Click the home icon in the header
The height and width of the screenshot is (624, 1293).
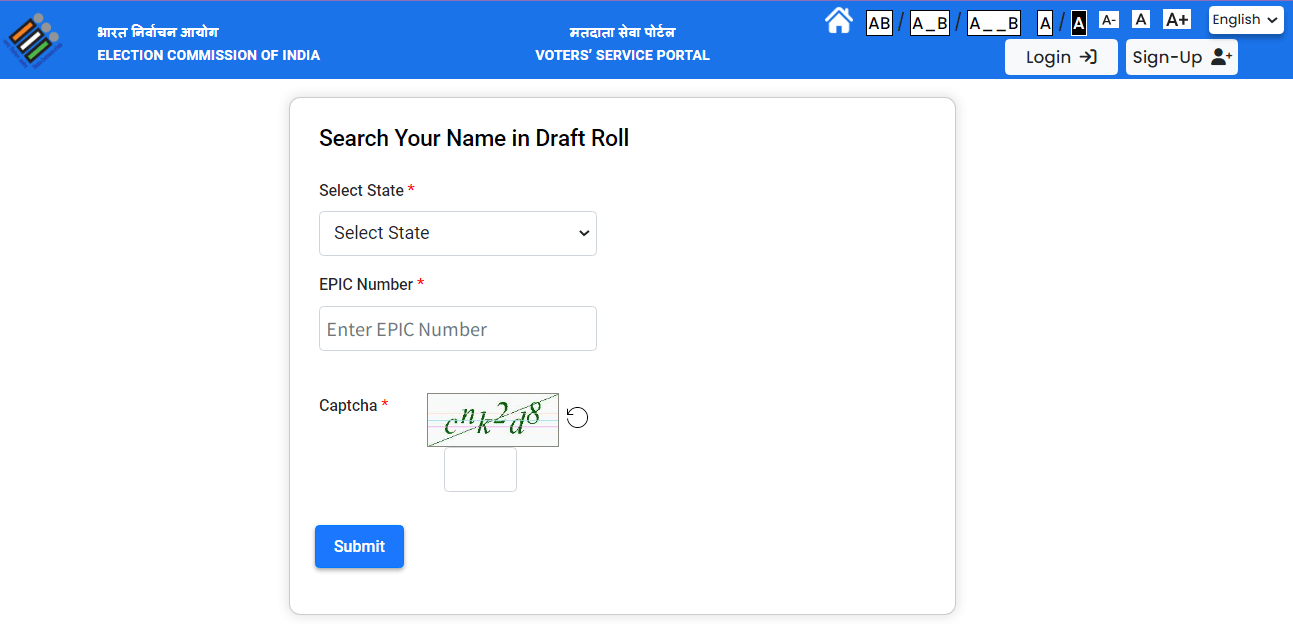coord(838,20)
